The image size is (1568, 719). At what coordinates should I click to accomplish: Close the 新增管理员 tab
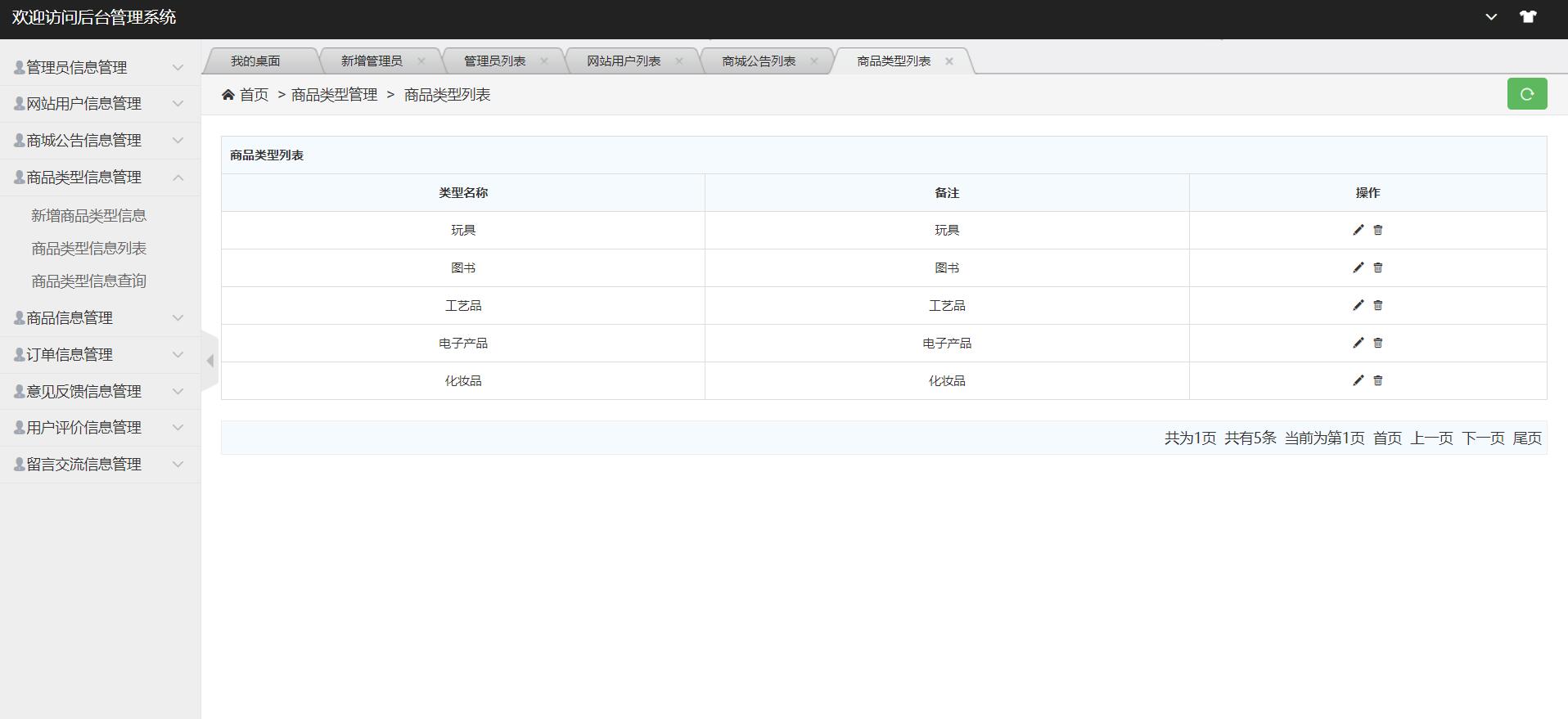pos(421,61)
